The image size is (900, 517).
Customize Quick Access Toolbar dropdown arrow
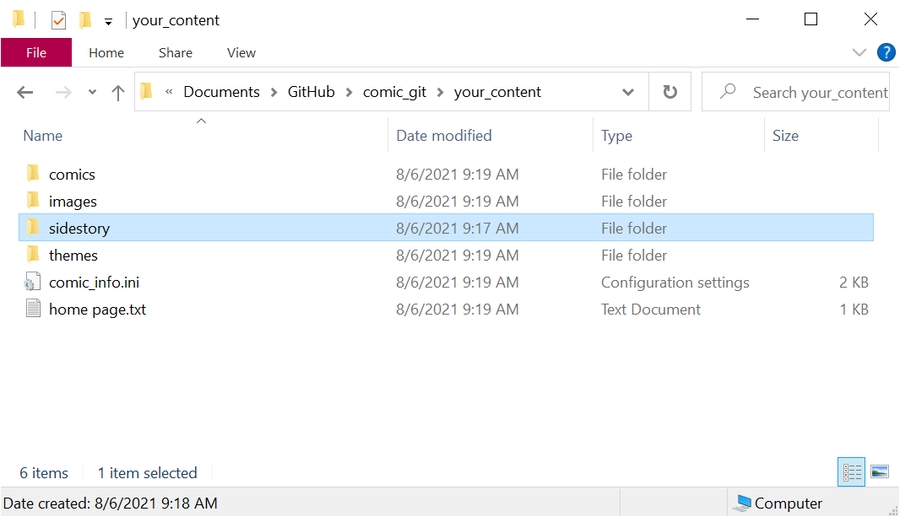[x=108, y=21]
